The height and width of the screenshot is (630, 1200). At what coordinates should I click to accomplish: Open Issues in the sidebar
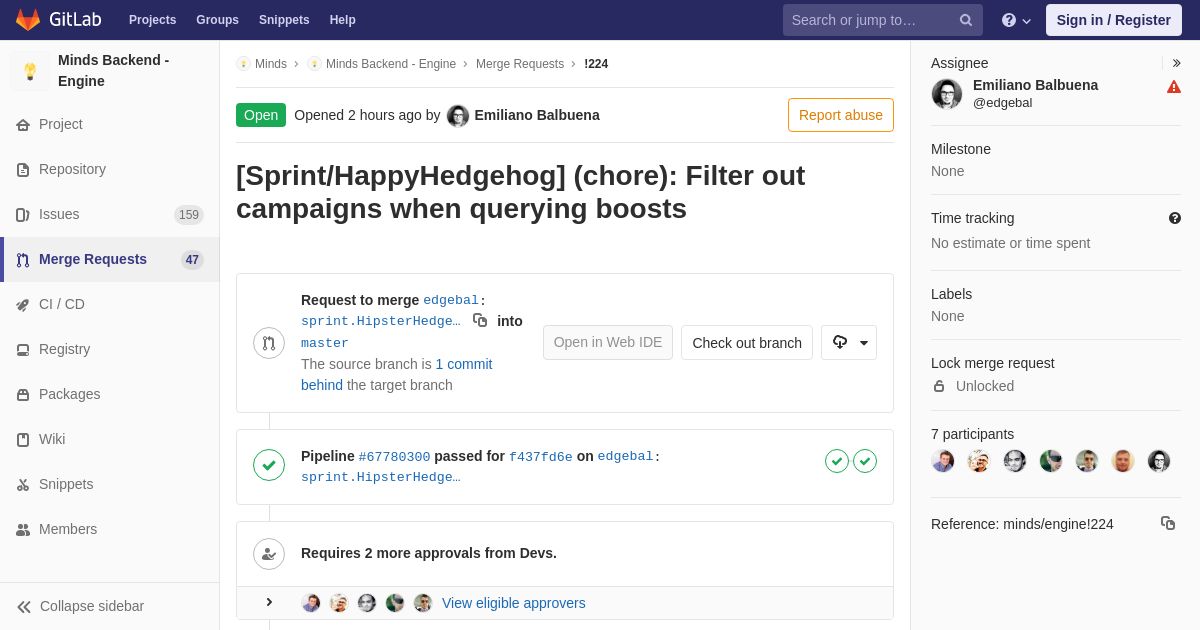point(110,214)
